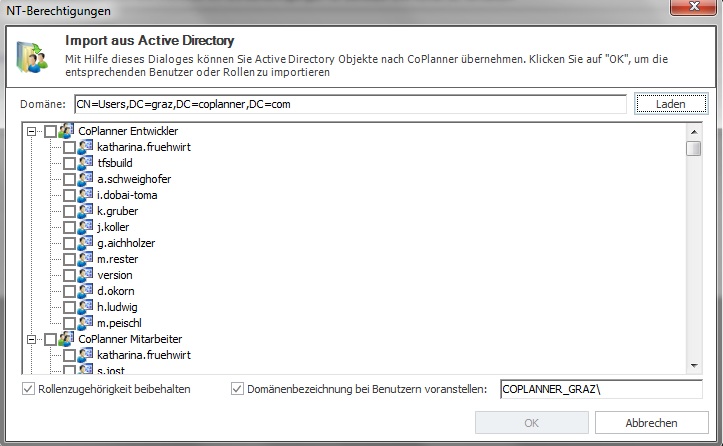Click the user icon beside j.koller
Image resolution: width=723 pixels, height=446 pixels.
point(85,227)
